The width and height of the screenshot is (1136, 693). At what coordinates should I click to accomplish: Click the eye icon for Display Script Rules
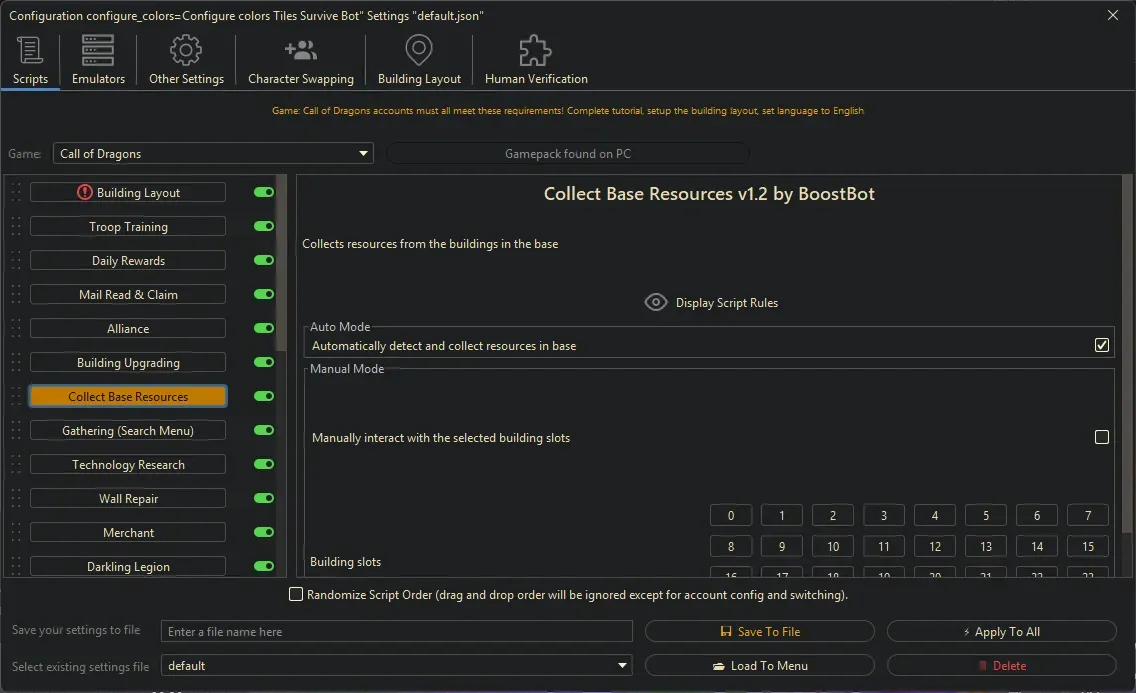click(655, 301)
